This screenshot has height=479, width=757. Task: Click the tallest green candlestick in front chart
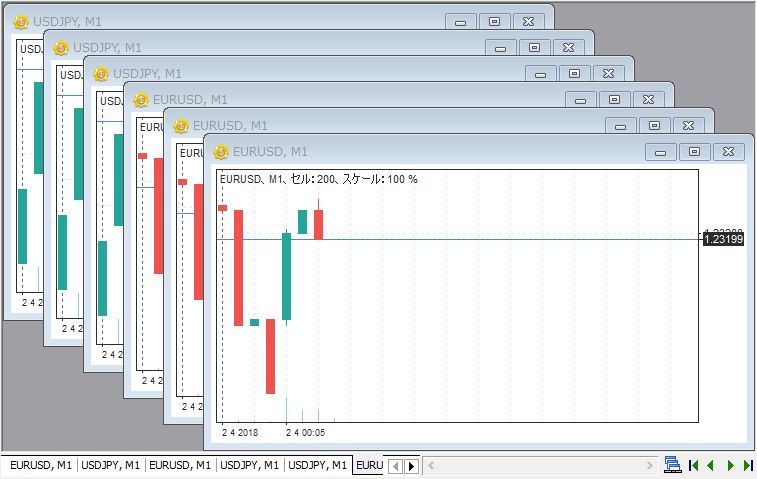tap(287, 277)
